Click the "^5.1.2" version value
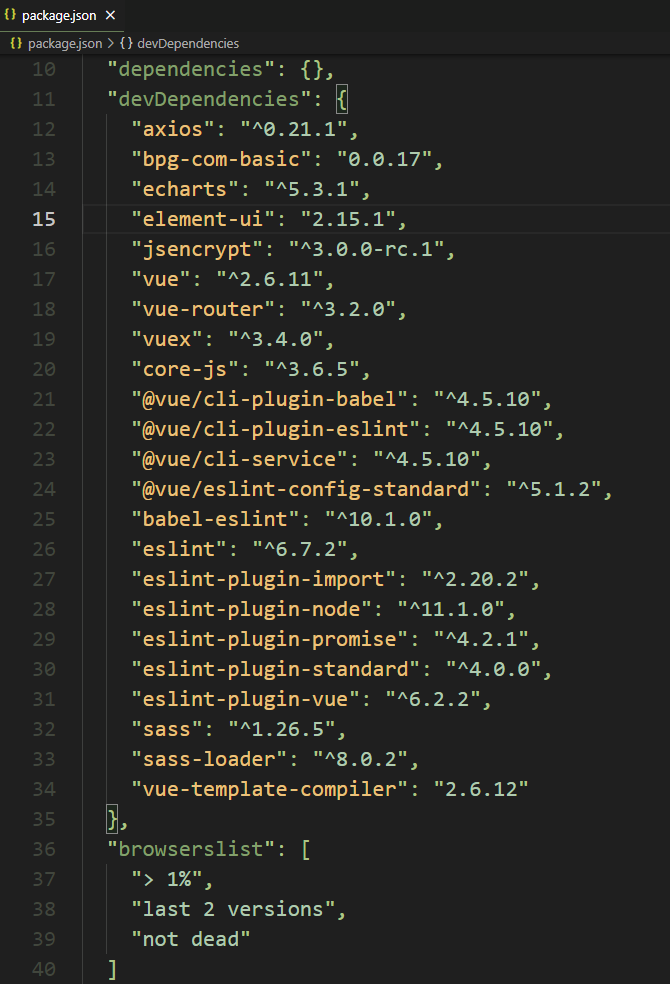This screenshot has height=984, width=670. click(x=553, y=489)
